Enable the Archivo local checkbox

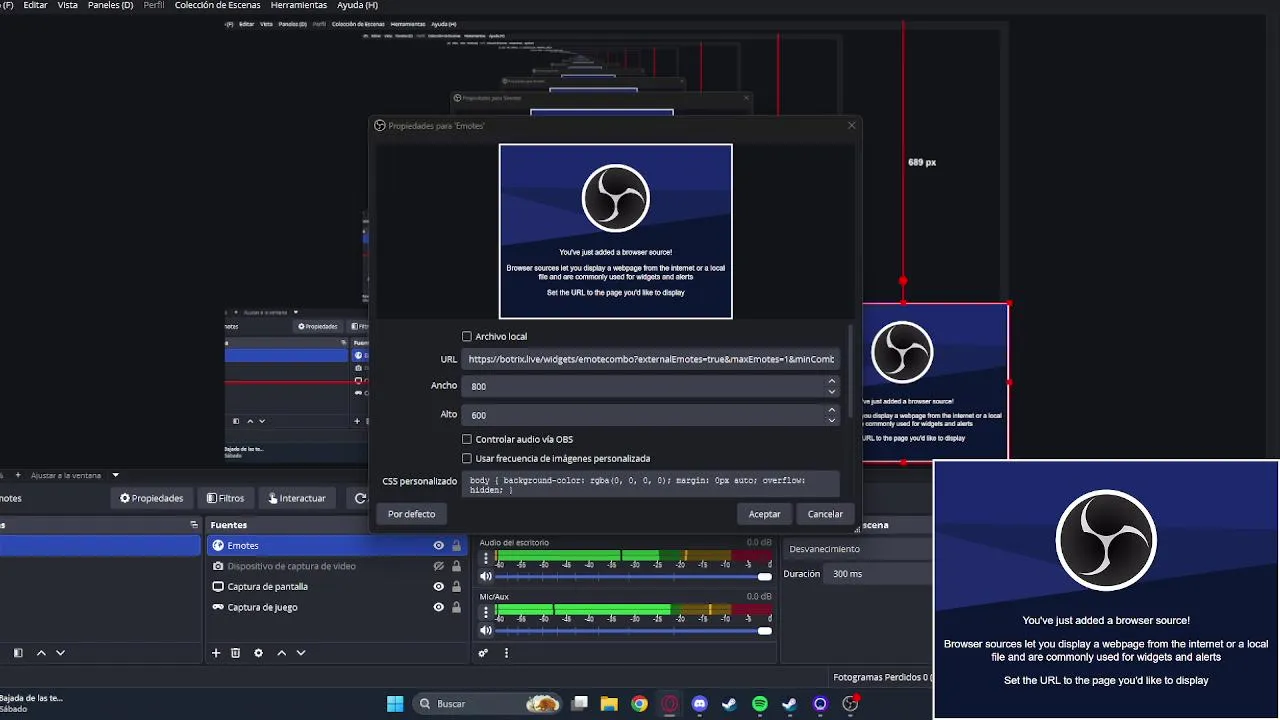[x=467, y=337]
